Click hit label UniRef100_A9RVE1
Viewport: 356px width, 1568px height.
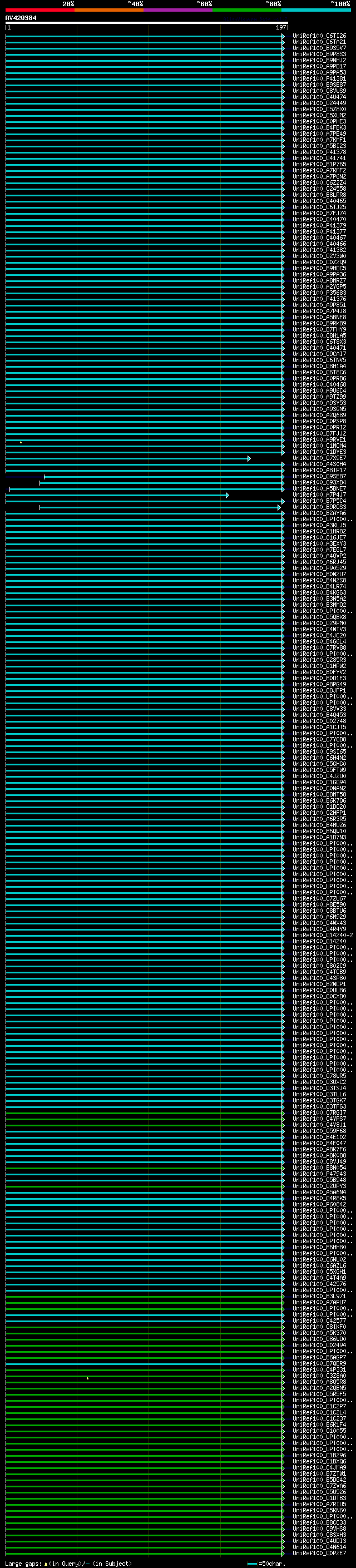(x=319, y=439)
